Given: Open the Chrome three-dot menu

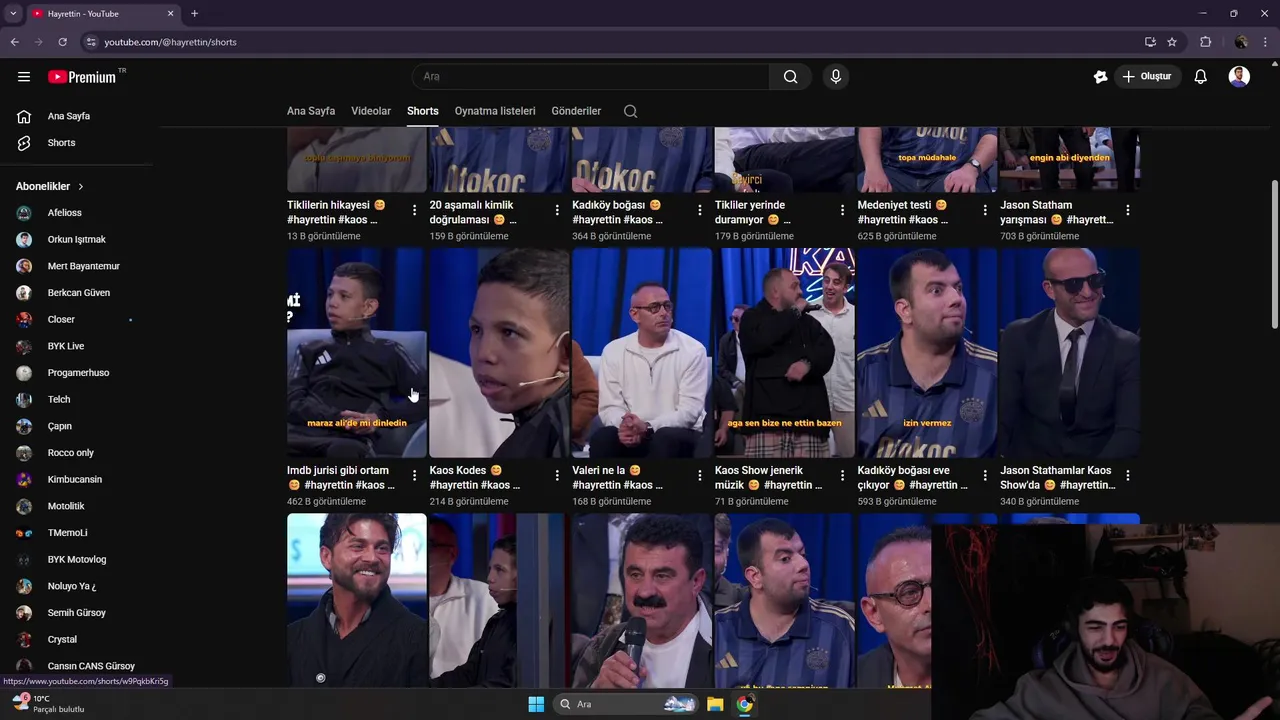Looking at the screenshot, I should pos(1266,42).
